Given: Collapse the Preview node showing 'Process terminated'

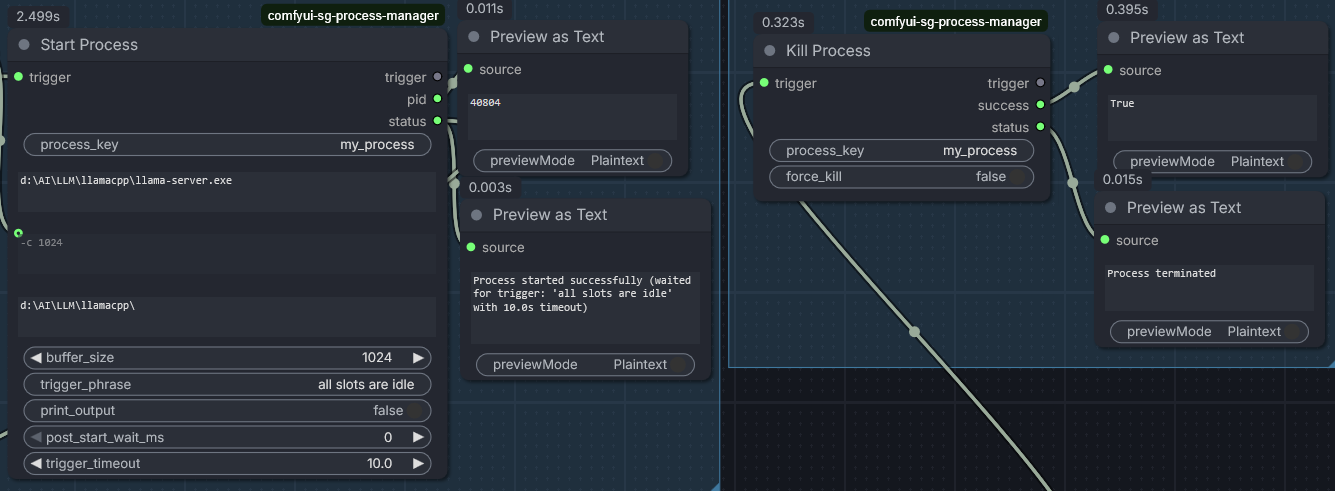Looking at the screenshot, I should [1111, 208].
